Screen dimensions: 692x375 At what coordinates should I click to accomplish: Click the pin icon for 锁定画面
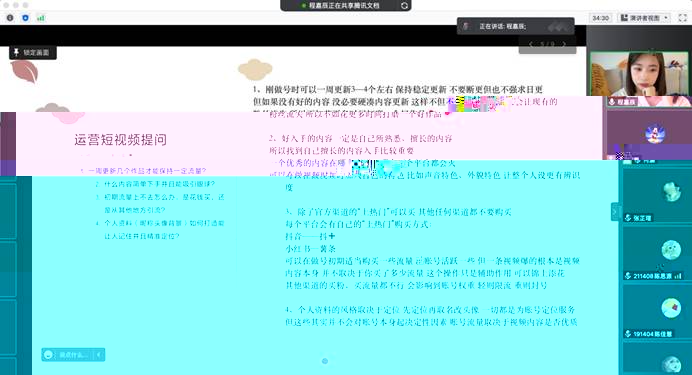coord(16,52)
